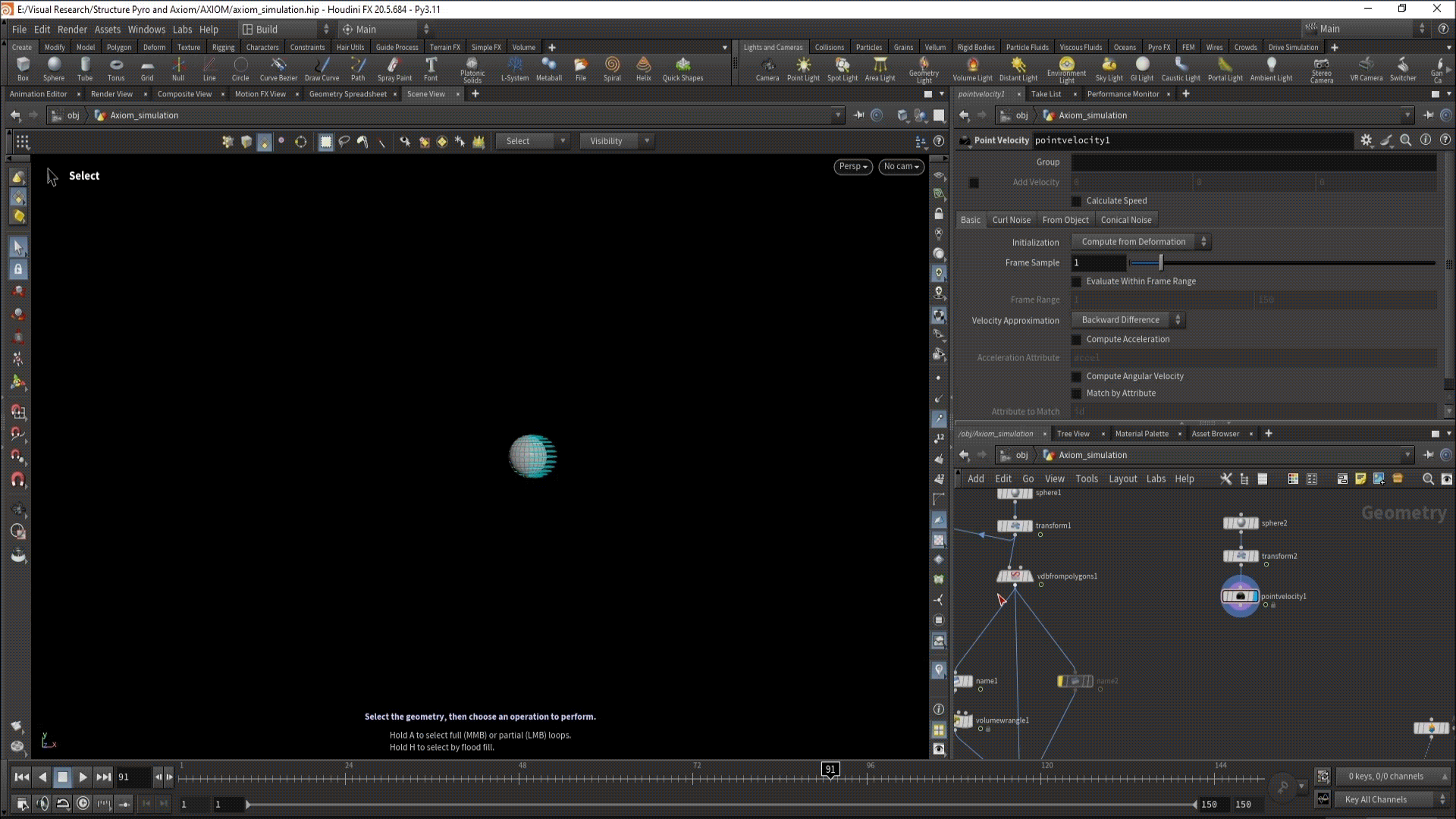Check Compute Angular Velocity option
1456x819 pixels.
[x=1076, y=377]
